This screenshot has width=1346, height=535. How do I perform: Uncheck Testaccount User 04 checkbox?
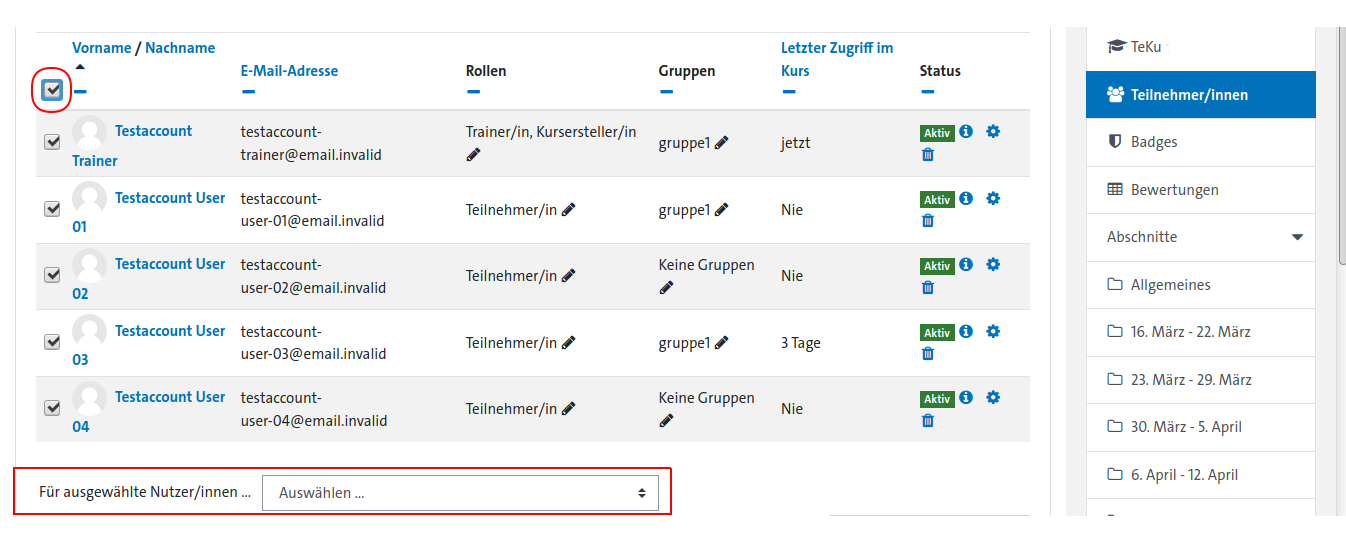point(53,408)
